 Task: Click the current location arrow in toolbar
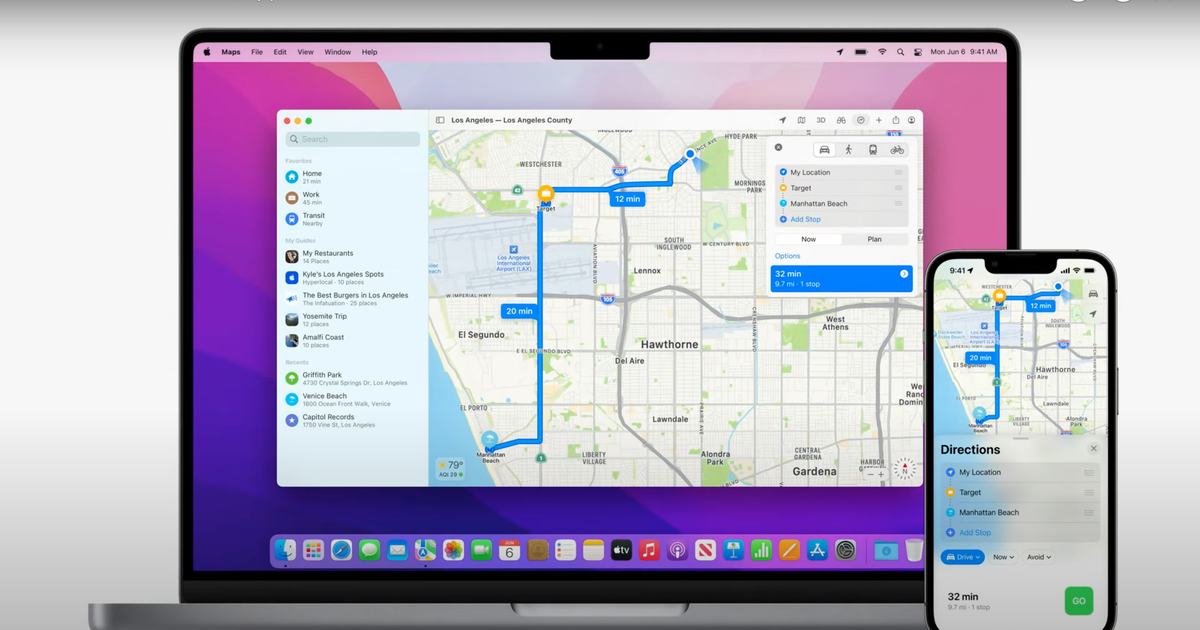coord(782,120)
